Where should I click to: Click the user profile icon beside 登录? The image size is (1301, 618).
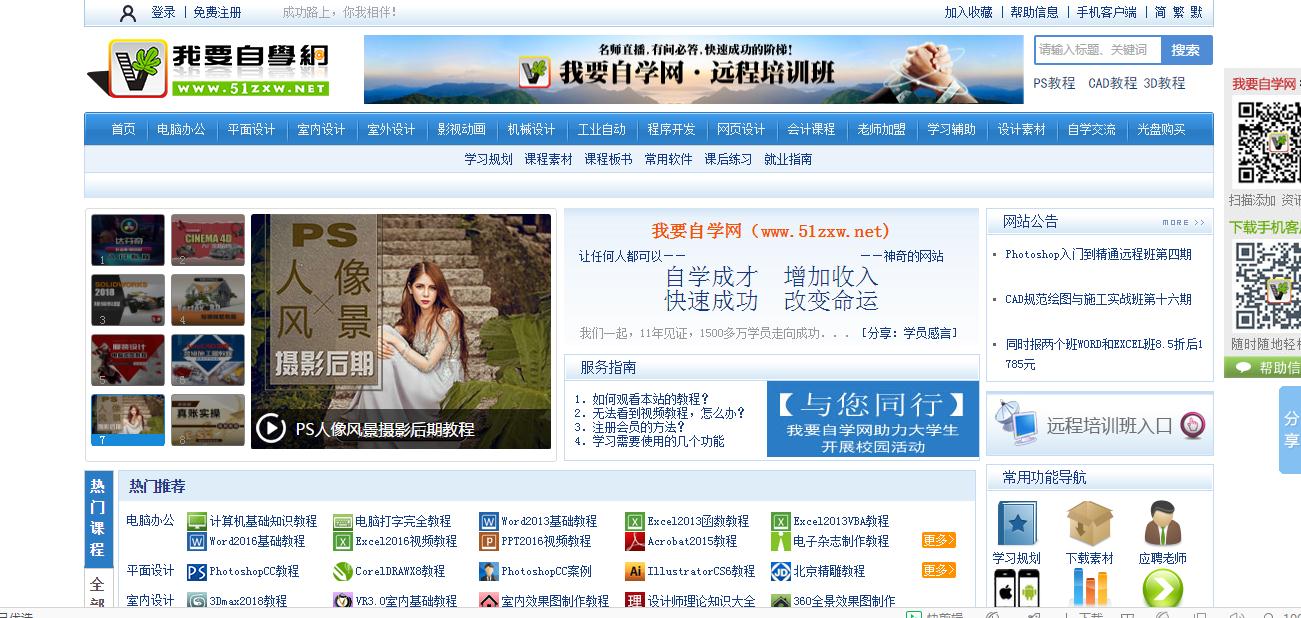(128, 13)
